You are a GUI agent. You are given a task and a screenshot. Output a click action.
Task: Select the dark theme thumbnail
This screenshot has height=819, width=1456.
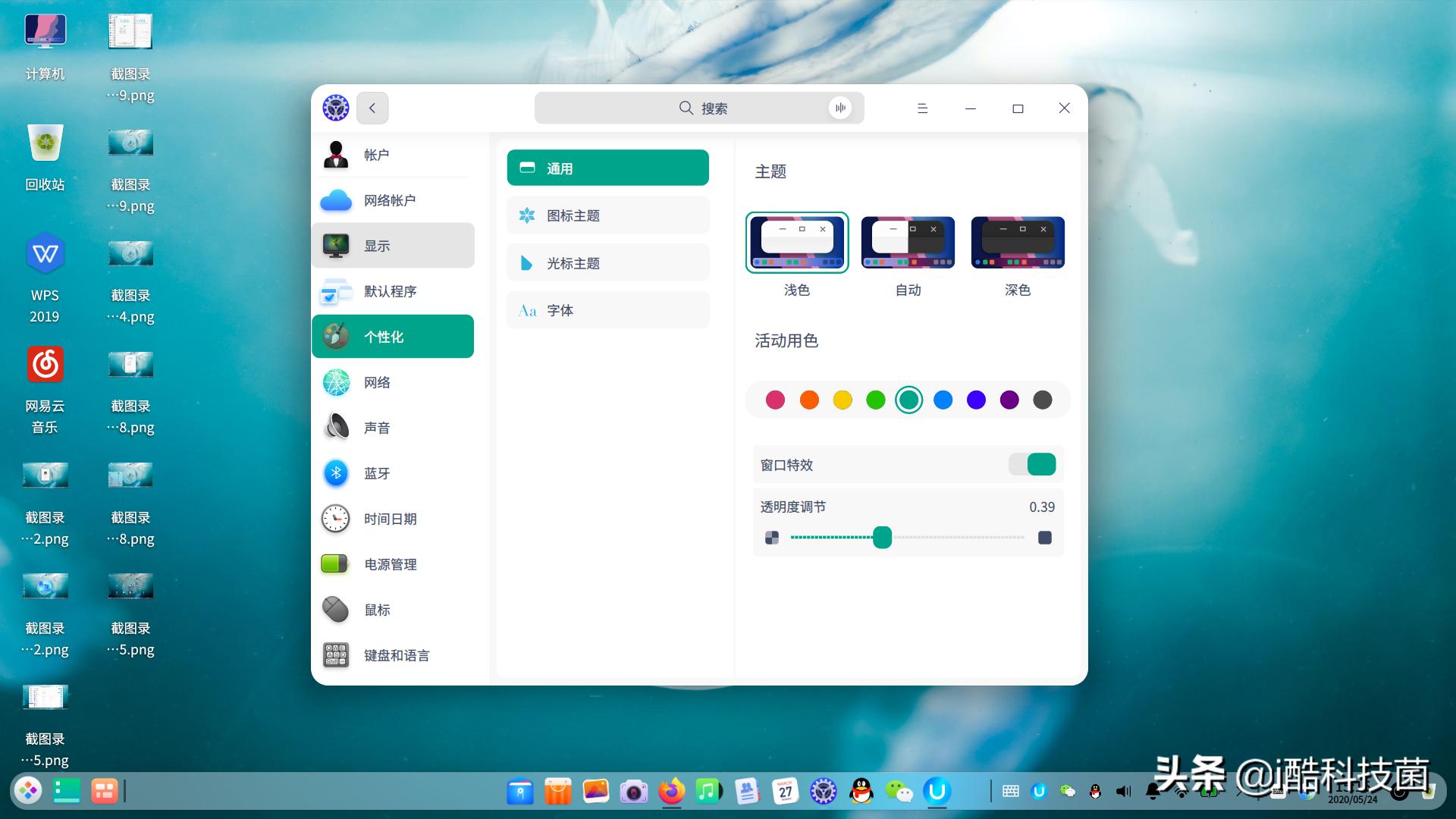point(1018,243)
